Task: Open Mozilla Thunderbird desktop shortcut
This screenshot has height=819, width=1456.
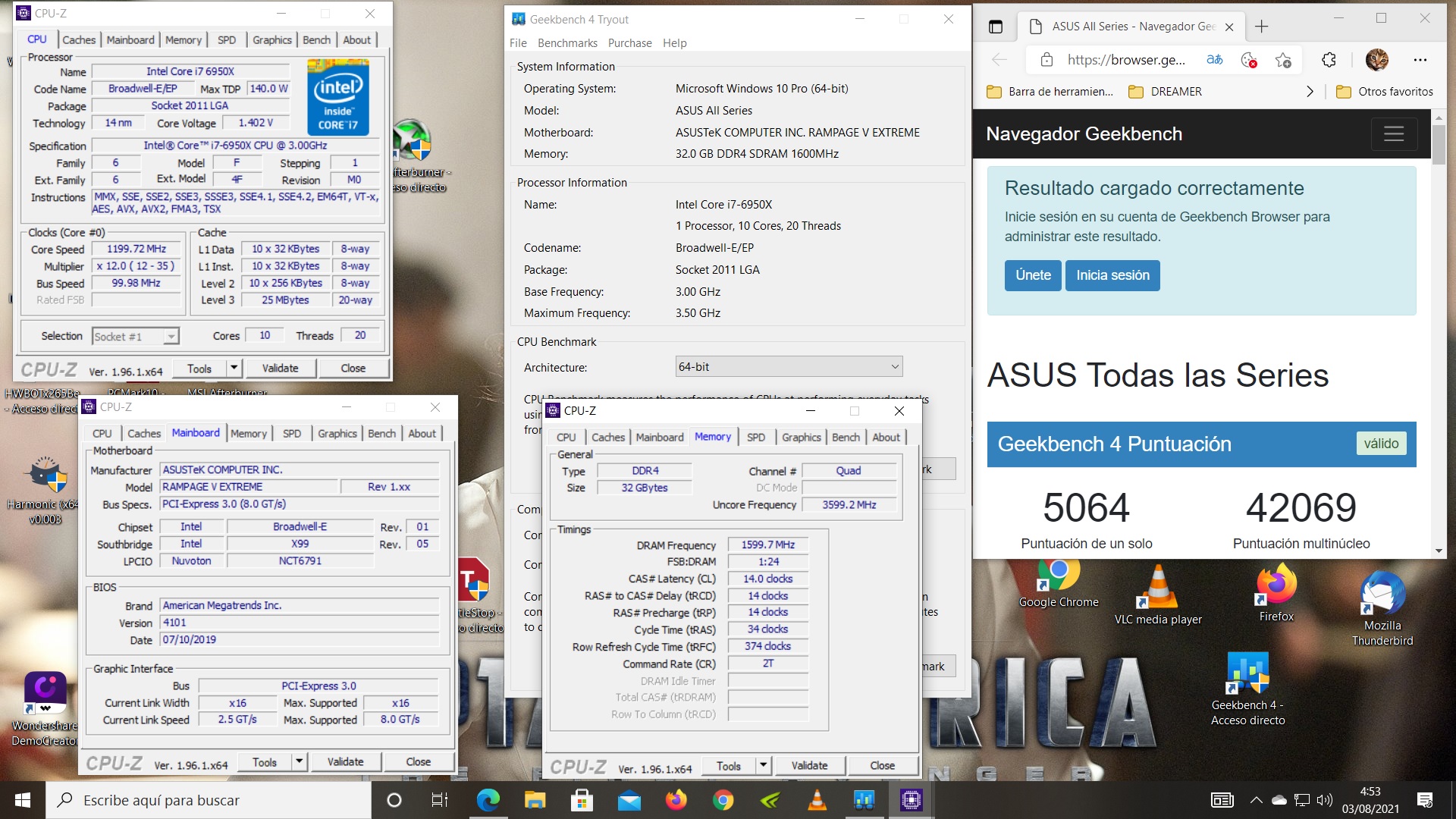Action: [x=1382, y=609]
